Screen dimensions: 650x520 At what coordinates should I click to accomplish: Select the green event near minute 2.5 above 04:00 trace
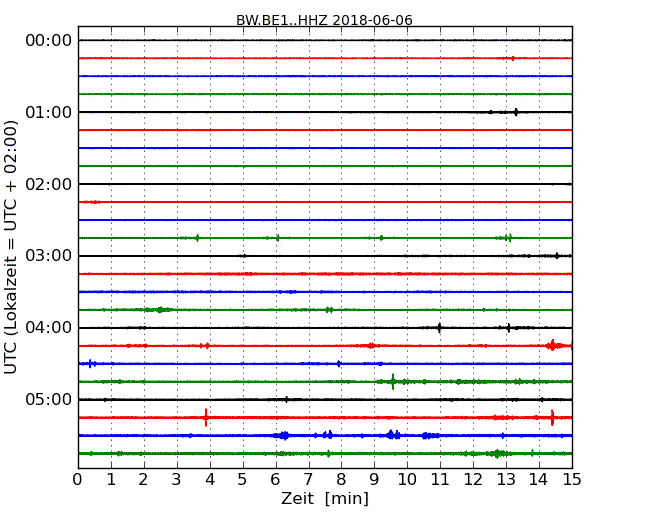coord(160,310)
